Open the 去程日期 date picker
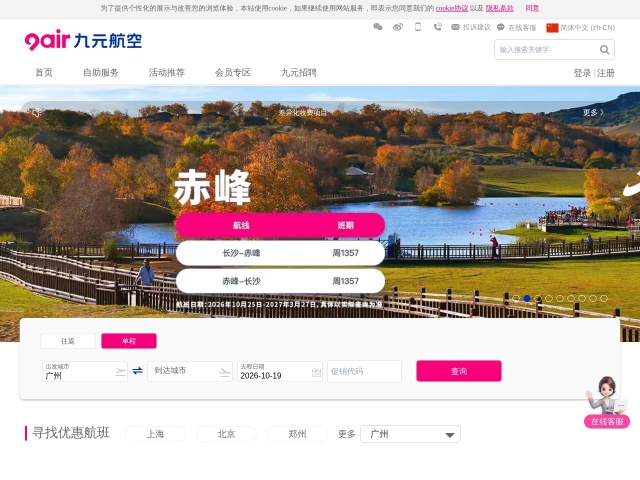Image resolution: width=640 pixels, height=480 pixels. [x=280, y=371]
